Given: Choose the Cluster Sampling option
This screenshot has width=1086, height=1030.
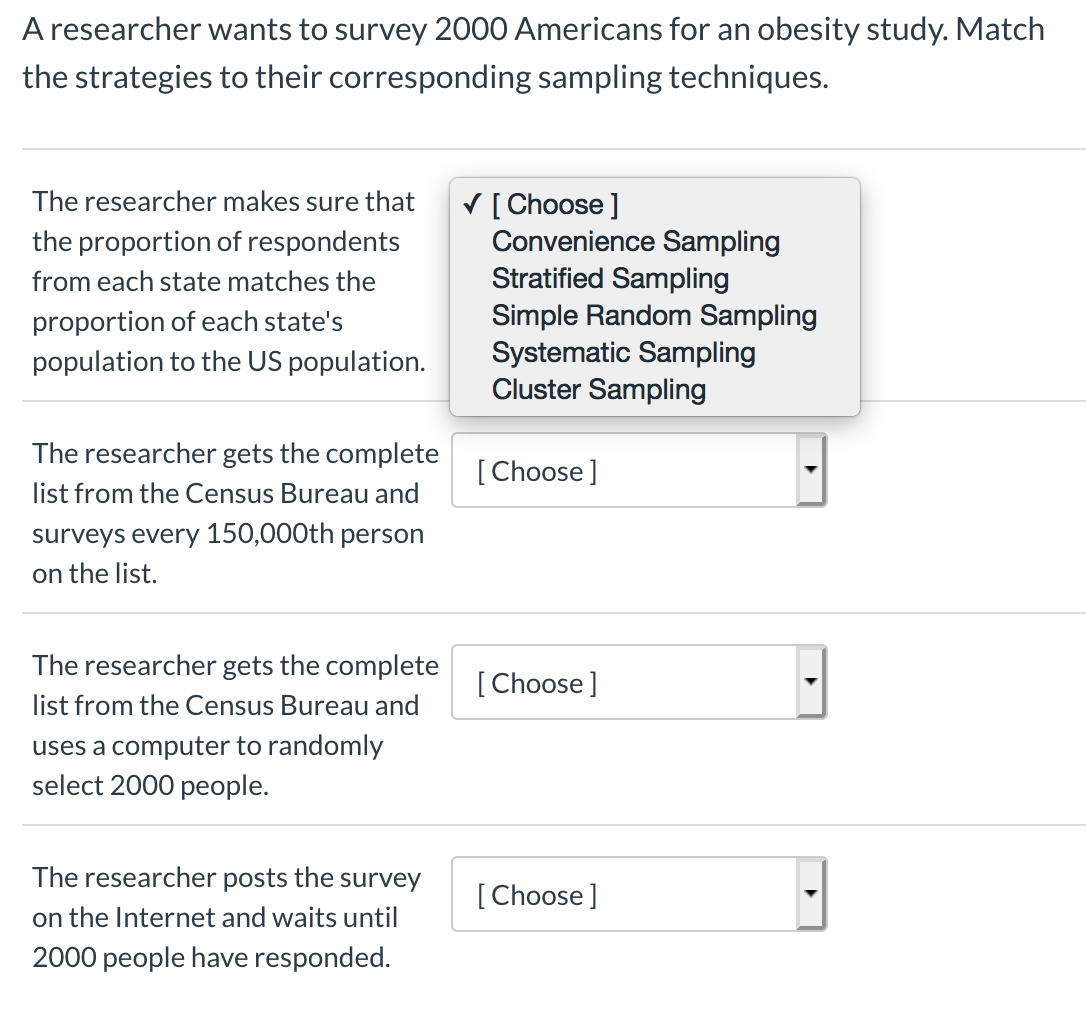Looking at the screenshot, I should (598, 390).
